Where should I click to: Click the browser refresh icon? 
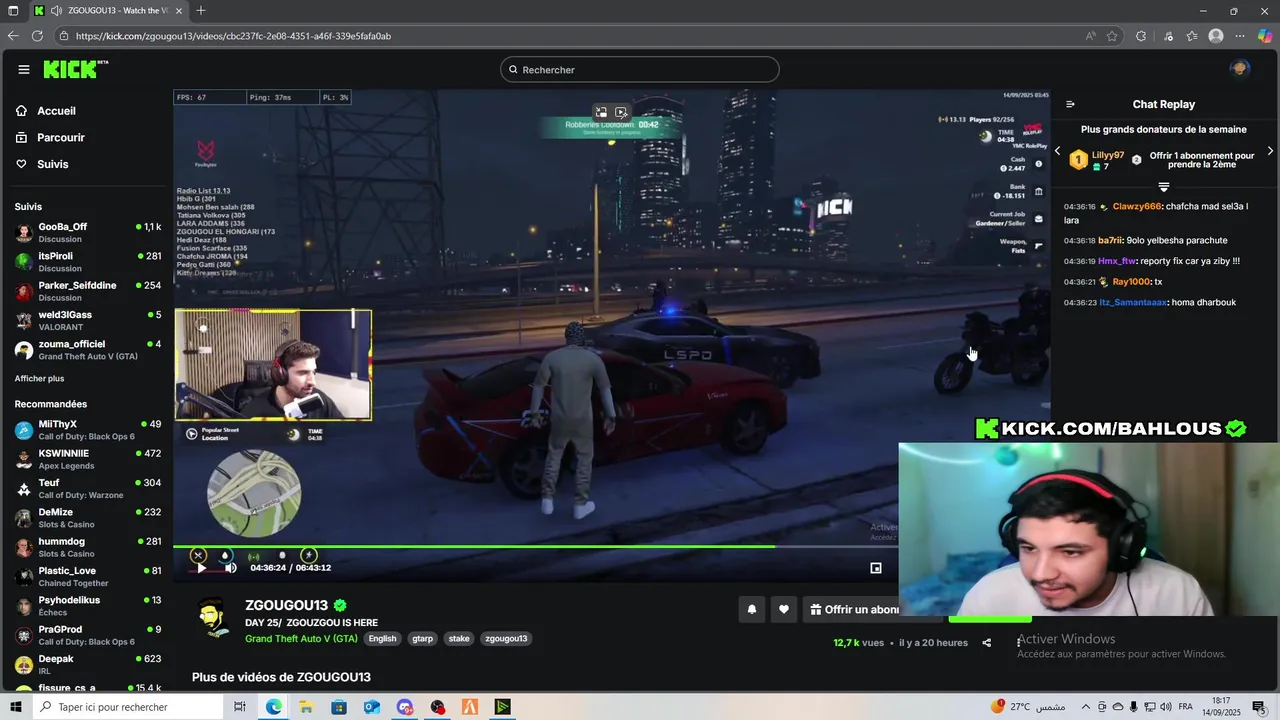coord(37,36)
